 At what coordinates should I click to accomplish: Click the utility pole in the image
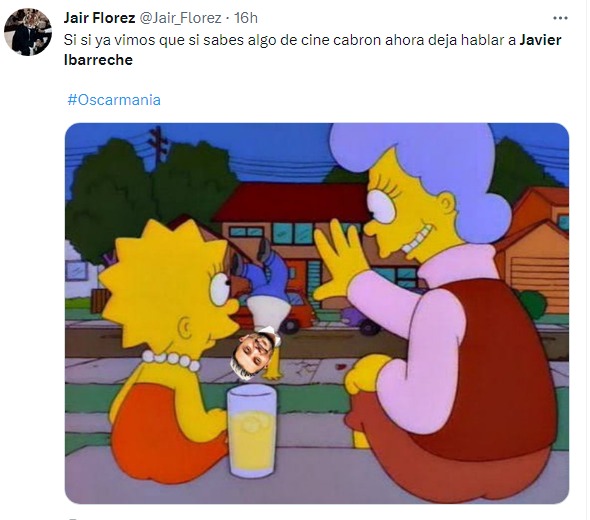pyautogui.click(x=158, y=147)
